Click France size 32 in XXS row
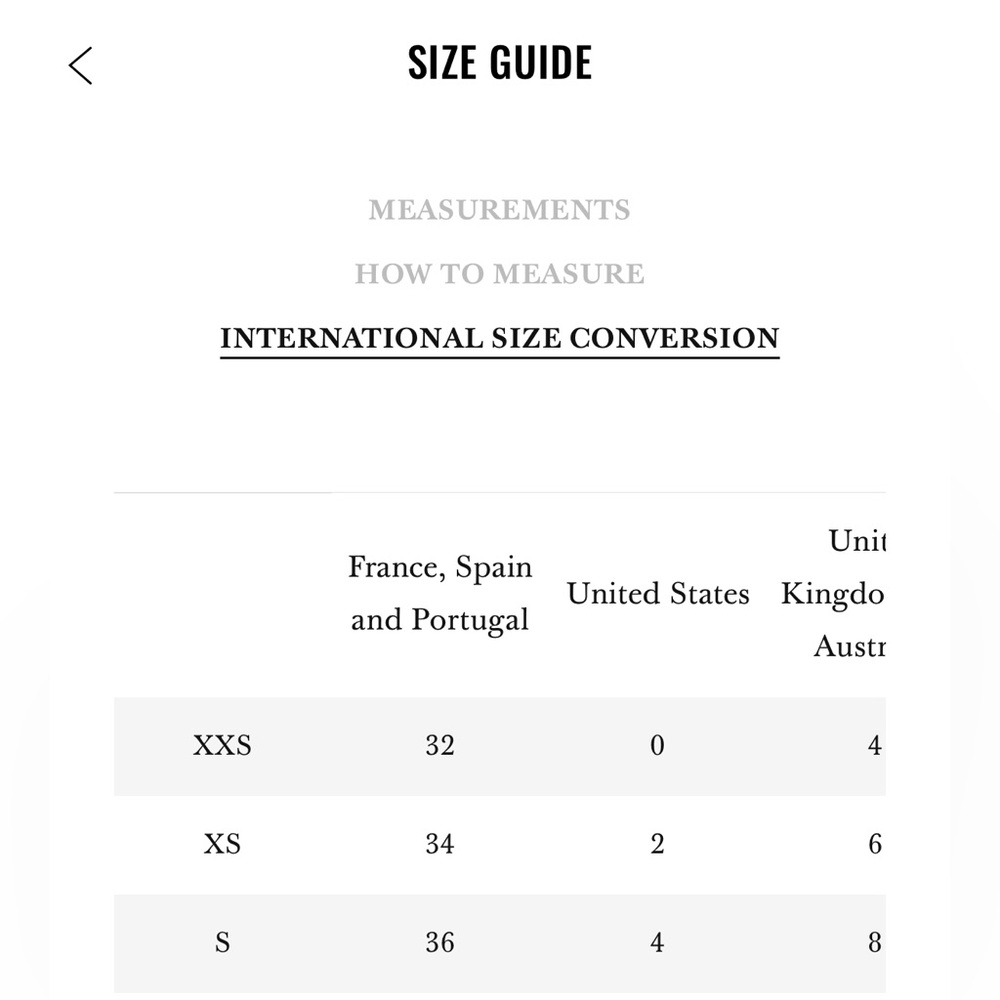Screen dimensions: 1000x1000 coord(440,746)
